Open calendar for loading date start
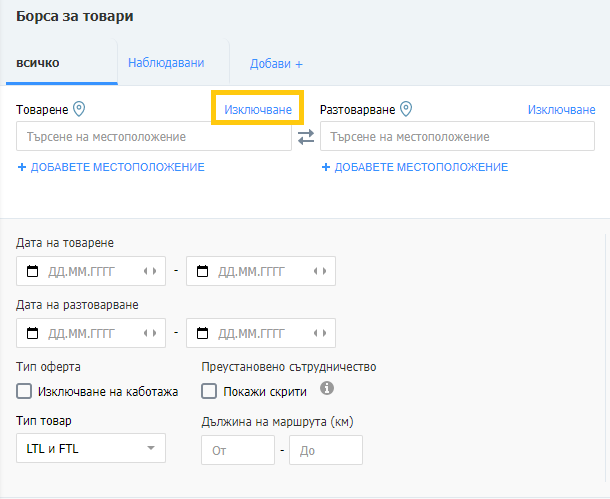The width and height of the screenshot is (610, 499). (32, 271)
